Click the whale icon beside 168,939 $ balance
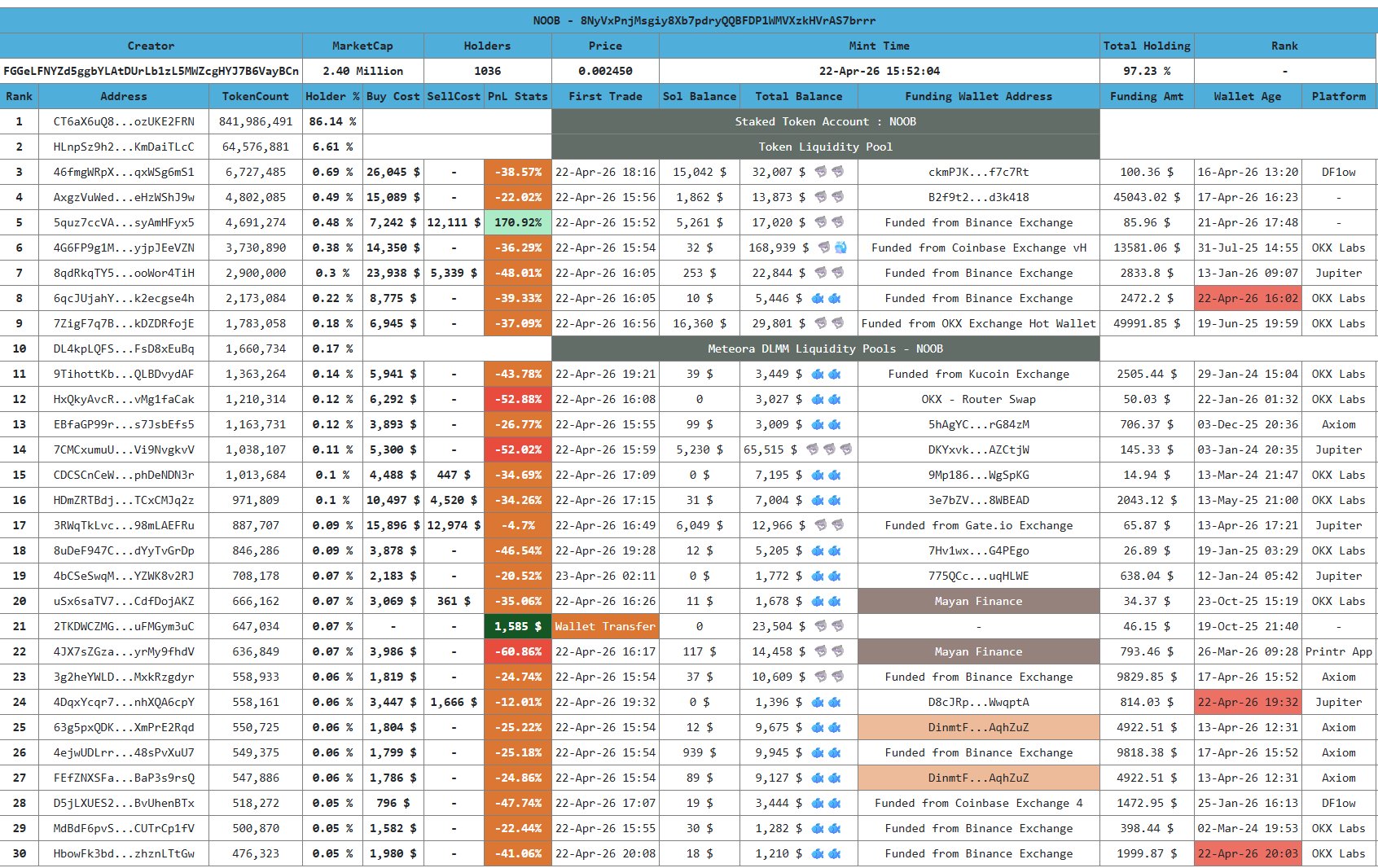Screen dimensions: 1378x868 (x=840, y=248)
